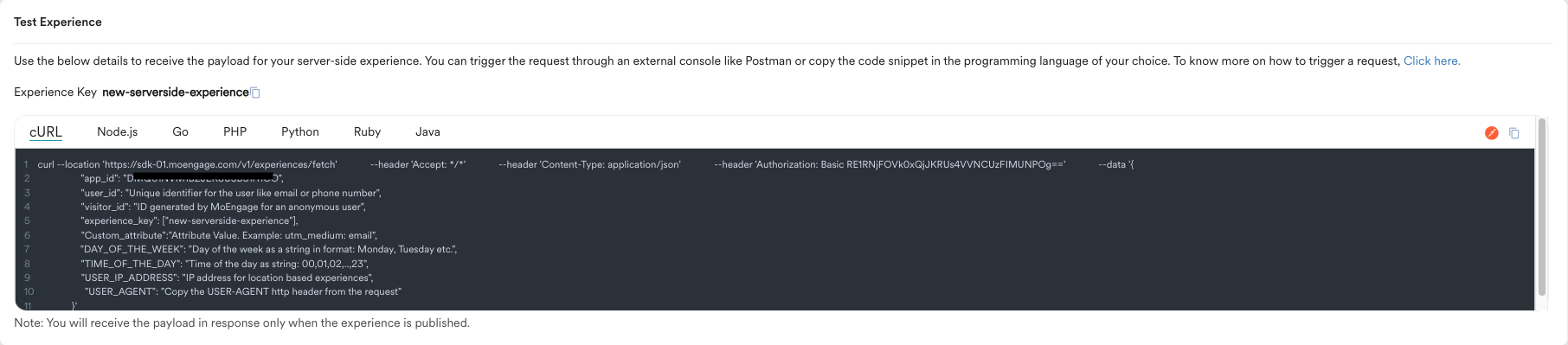The width and height of the screenshot is (1568, 345).
Task: Switch to the Python tab
Action: 300,131
